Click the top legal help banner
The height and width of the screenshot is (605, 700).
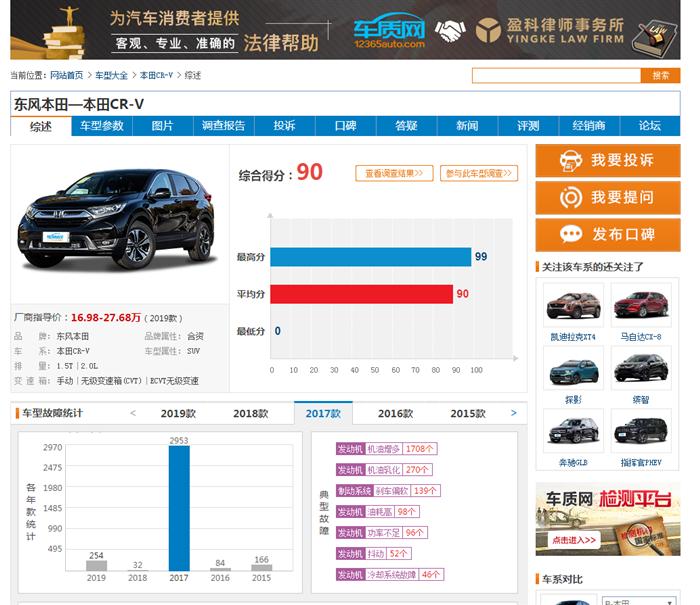point(345,29)
